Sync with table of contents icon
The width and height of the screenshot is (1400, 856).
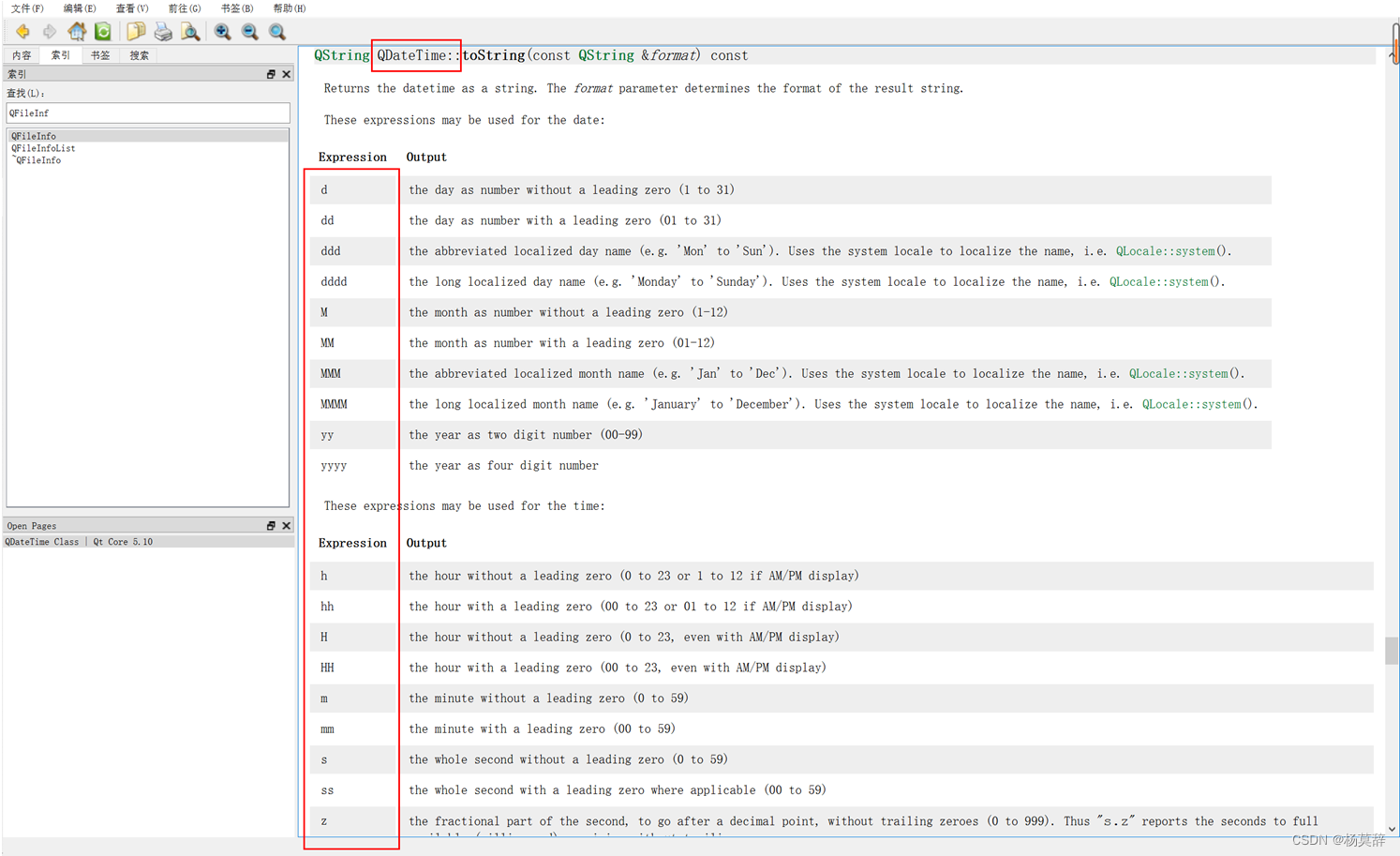point(103,32)
